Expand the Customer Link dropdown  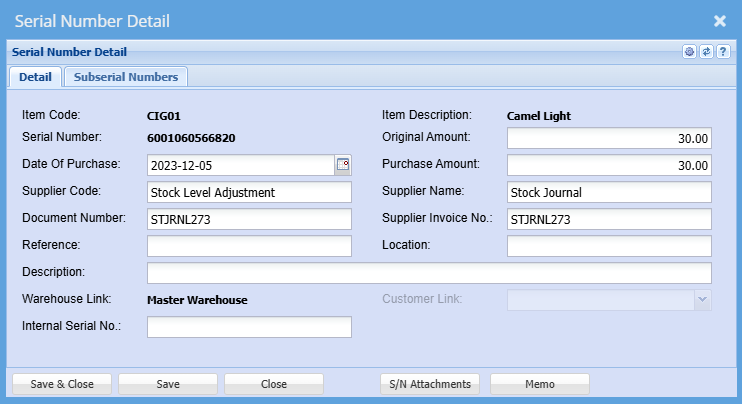tap(702, 299)
